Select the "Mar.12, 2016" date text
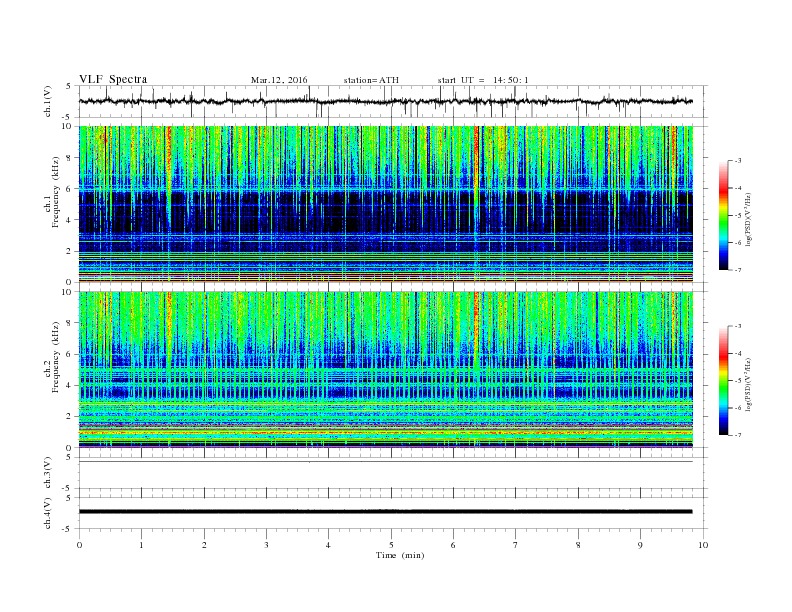The image size is (792, 612). point(279,80)
